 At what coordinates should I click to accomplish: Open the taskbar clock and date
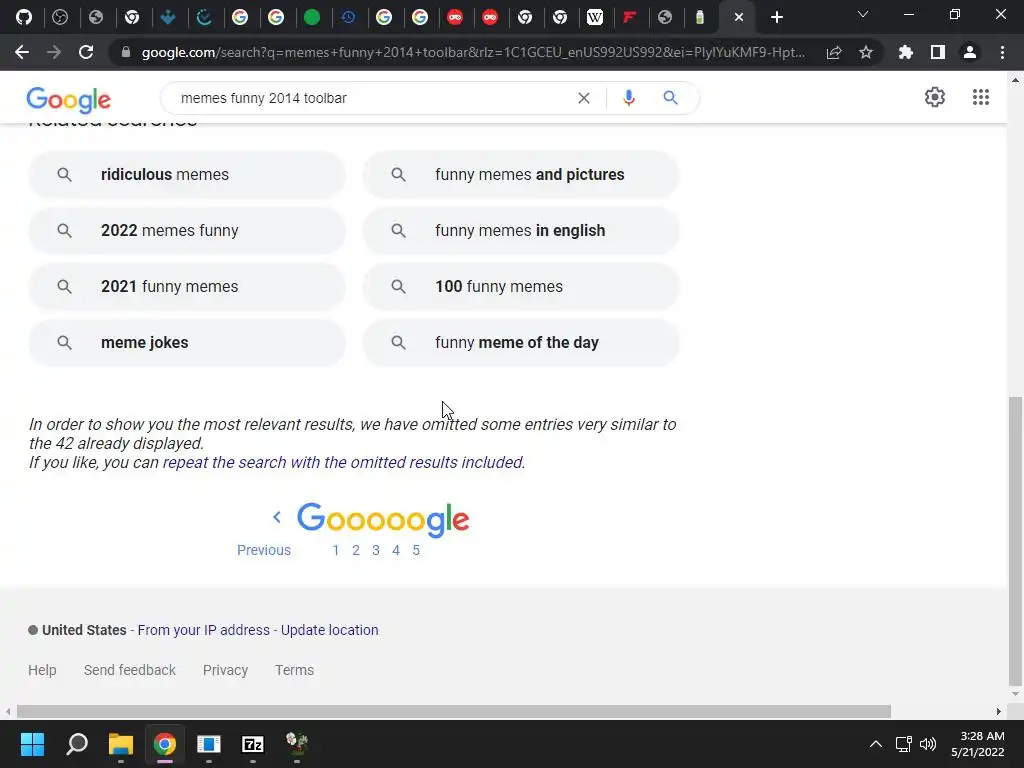coord(978,744)
